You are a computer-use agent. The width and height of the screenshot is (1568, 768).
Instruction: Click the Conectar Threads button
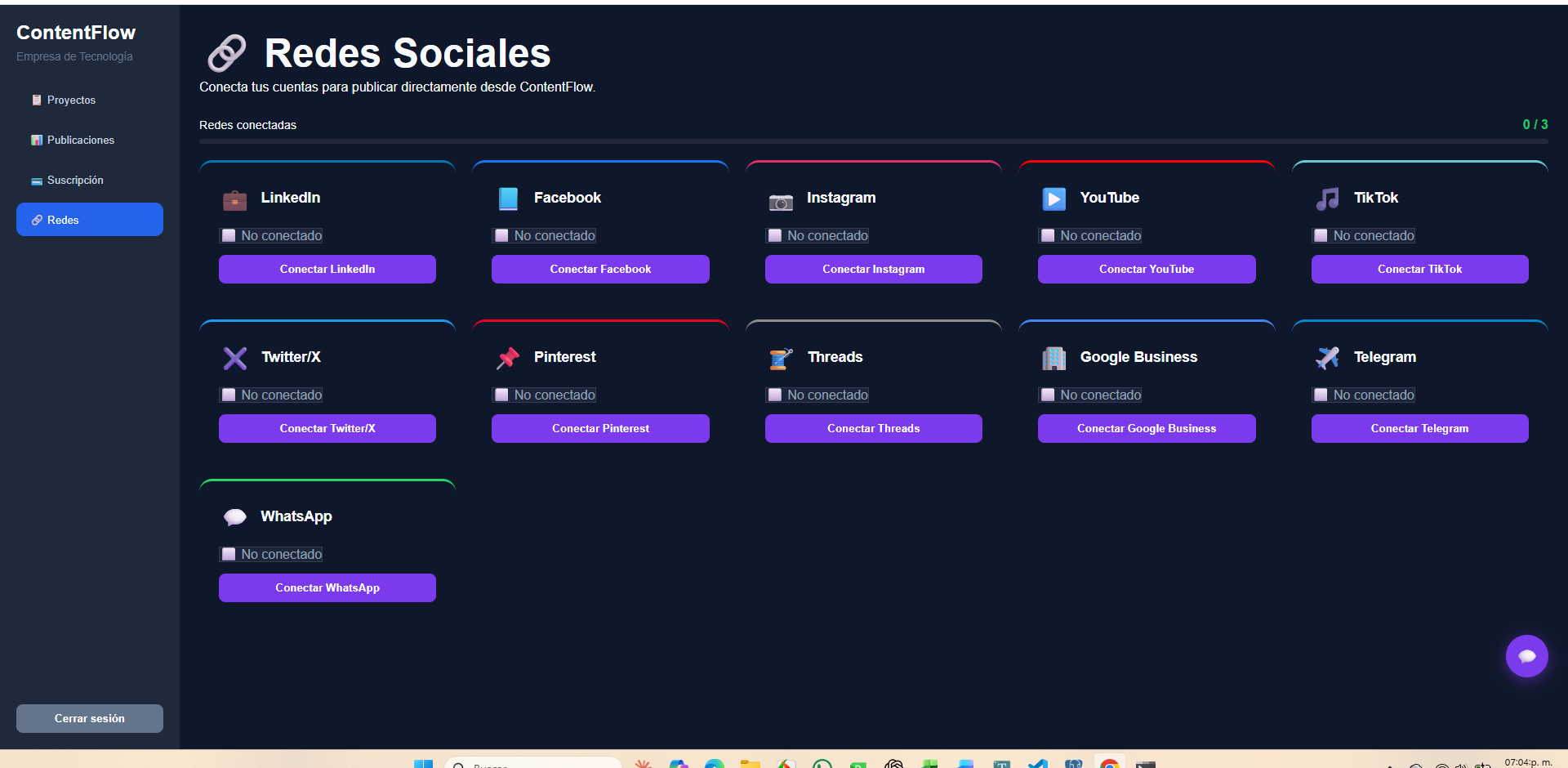point(874,428)
